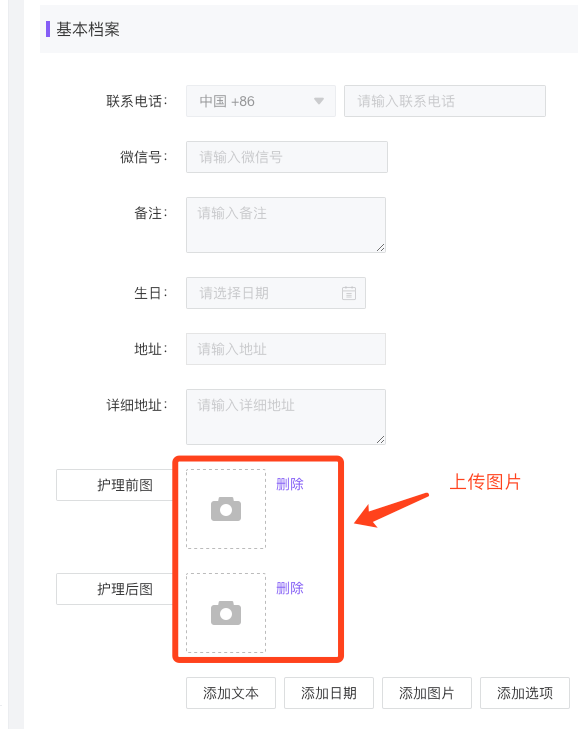Viewport: 578px width, 729px height.
Task: Grab the resize handle of 备注 textarea
Action: (x=380, y=248)
